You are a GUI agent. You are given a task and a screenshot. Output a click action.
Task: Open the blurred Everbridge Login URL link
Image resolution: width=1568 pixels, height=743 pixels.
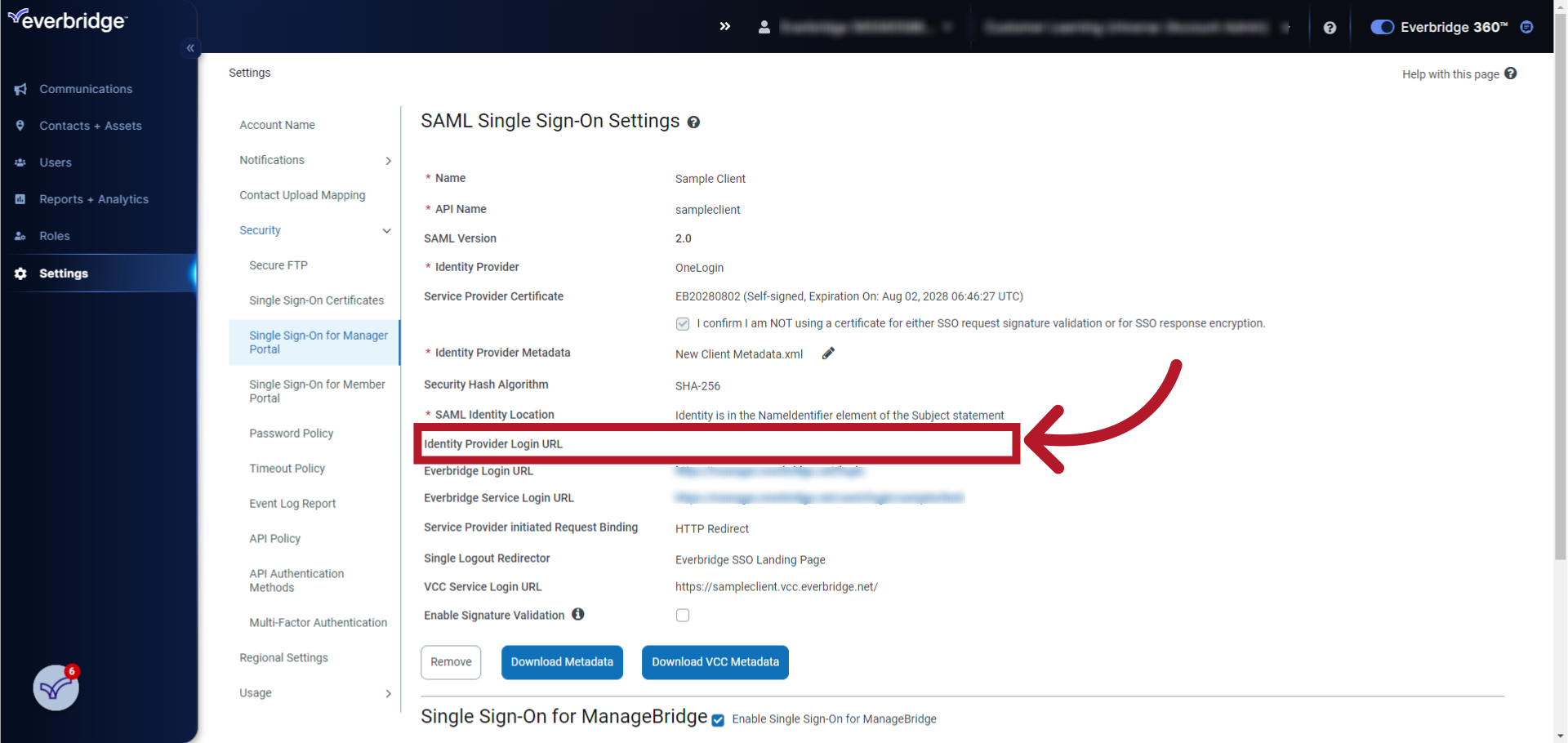[x=769, y=471]
